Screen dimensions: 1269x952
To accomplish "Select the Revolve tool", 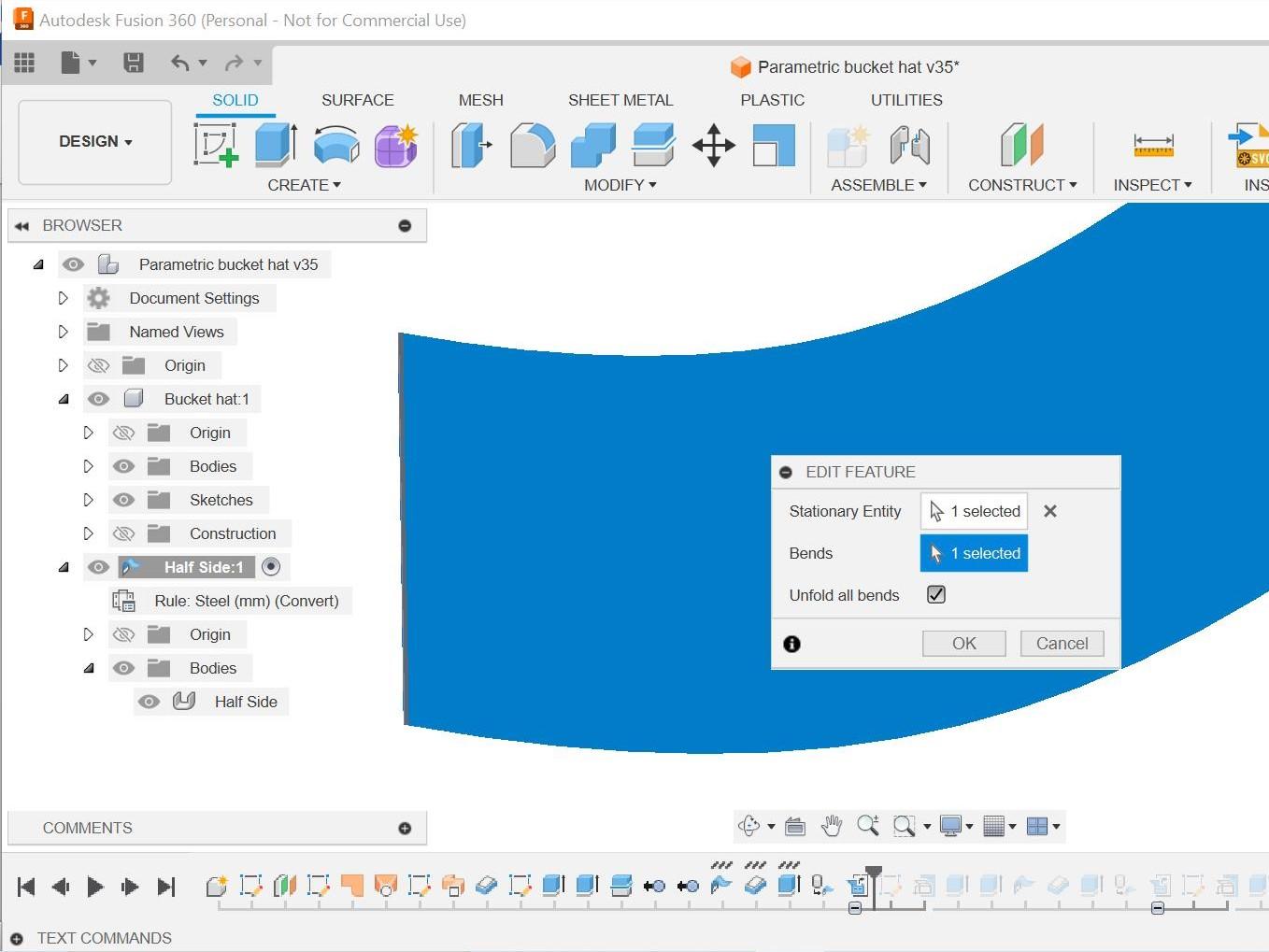I will [x=336, y=145].
